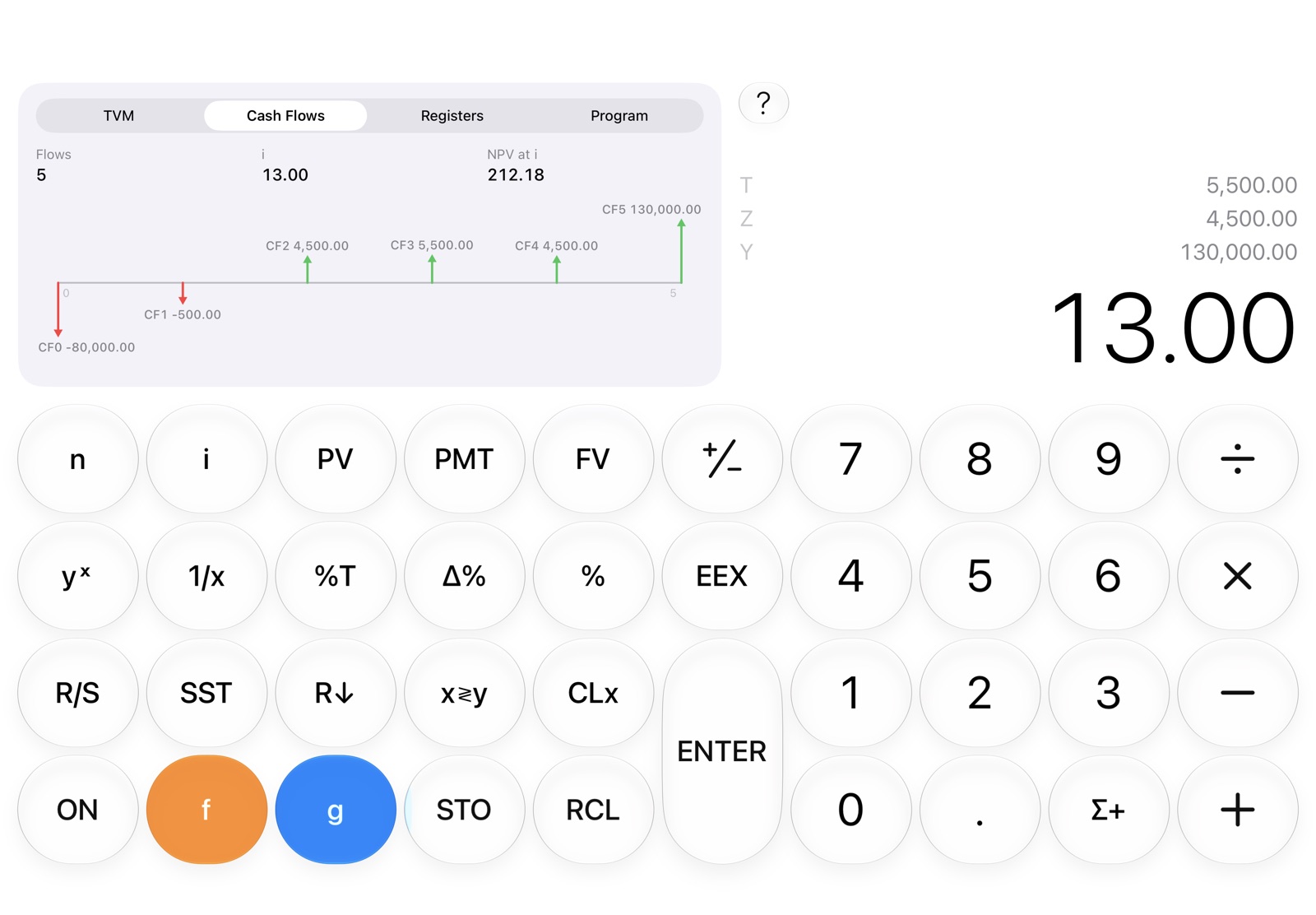Select the CF5 130,000.00 cash flow label

coord(651,210)
